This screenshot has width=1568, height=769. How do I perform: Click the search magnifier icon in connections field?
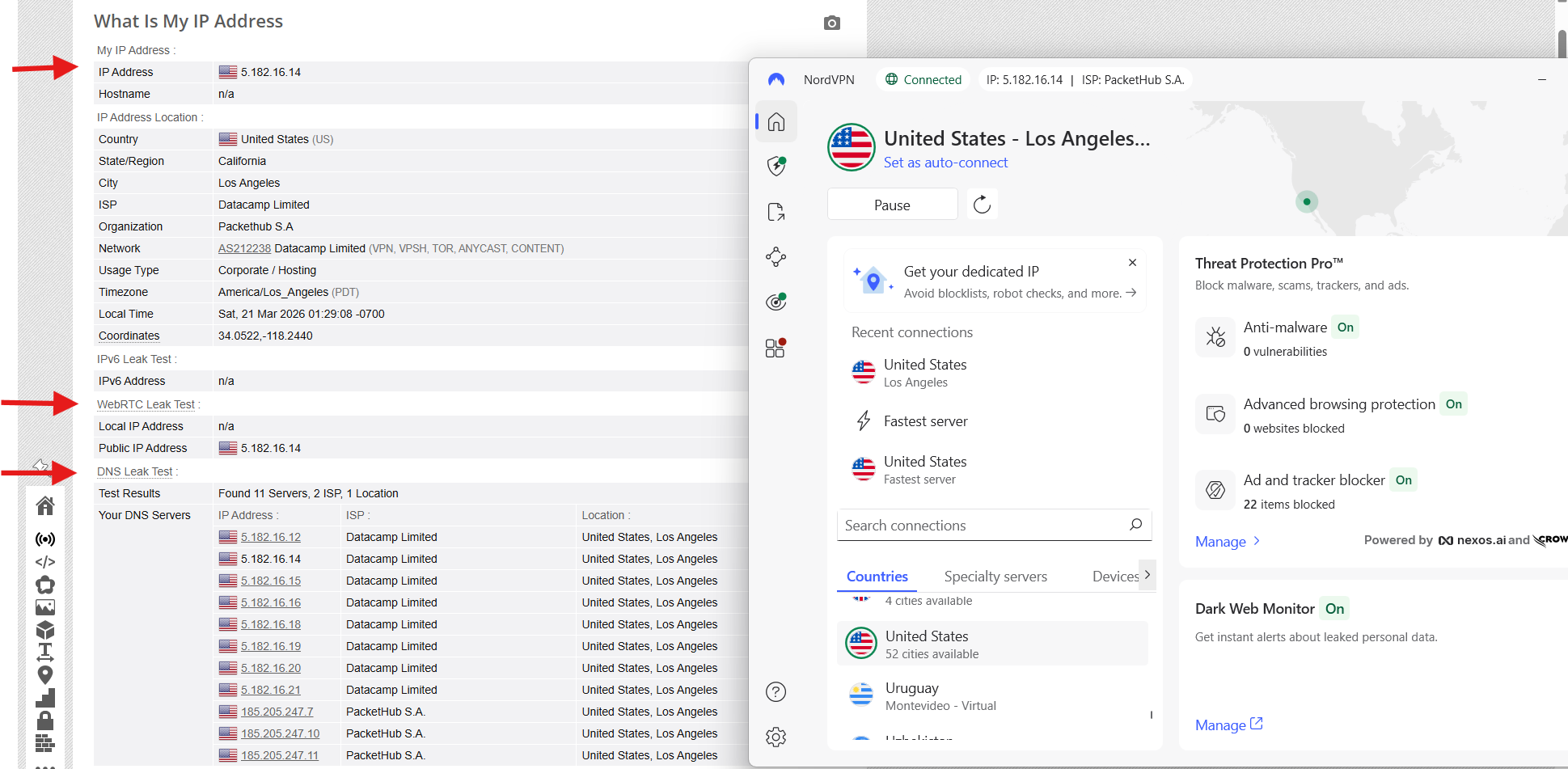tap(1135, 525)
